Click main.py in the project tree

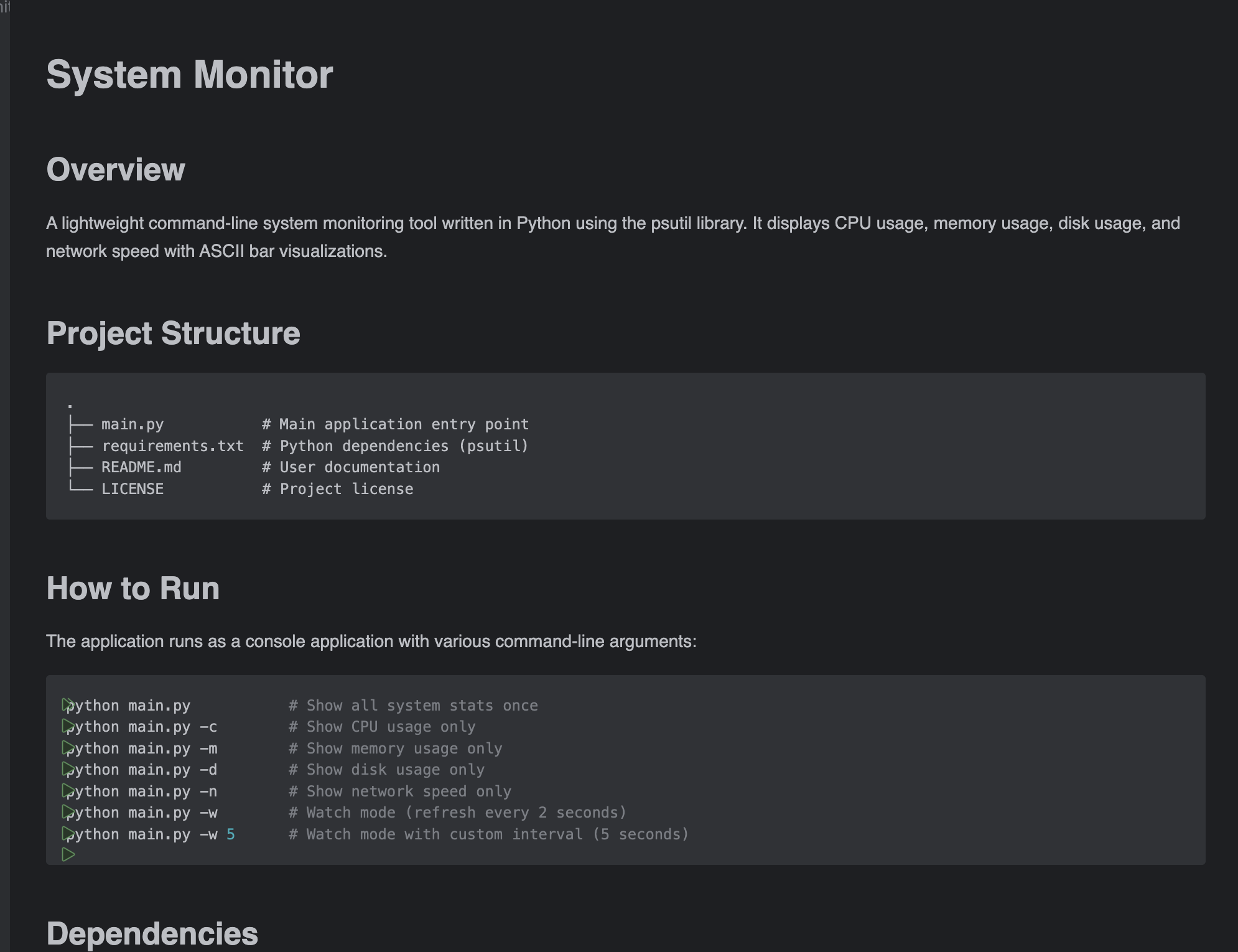pos(133,424)
